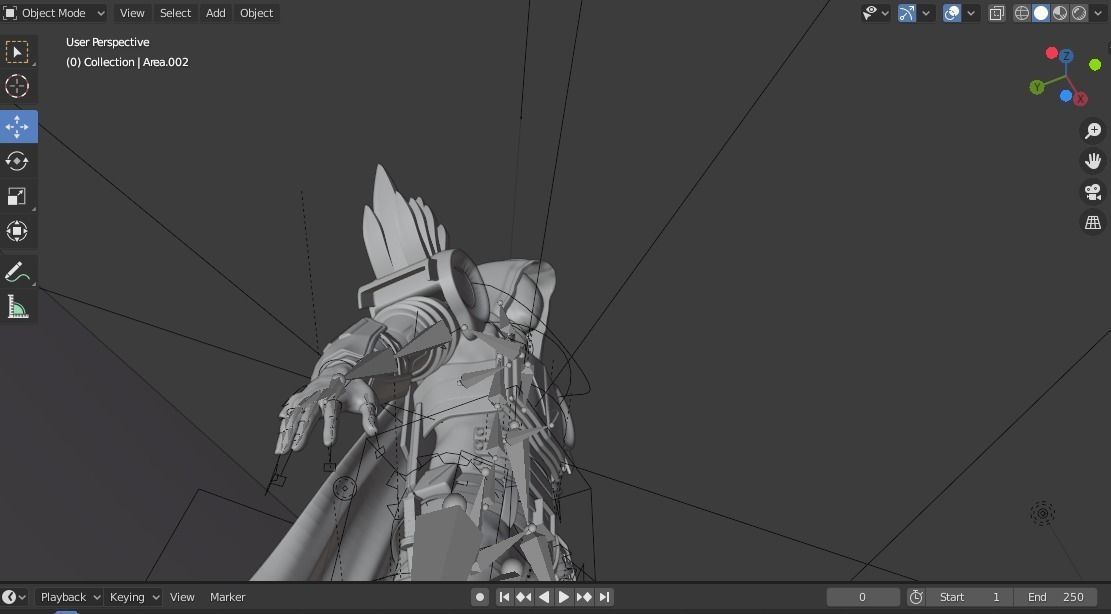The width and height of the screenshot is (1111, 614).
Task: Toggle Show Overlays button
Action: coord(952,13)
